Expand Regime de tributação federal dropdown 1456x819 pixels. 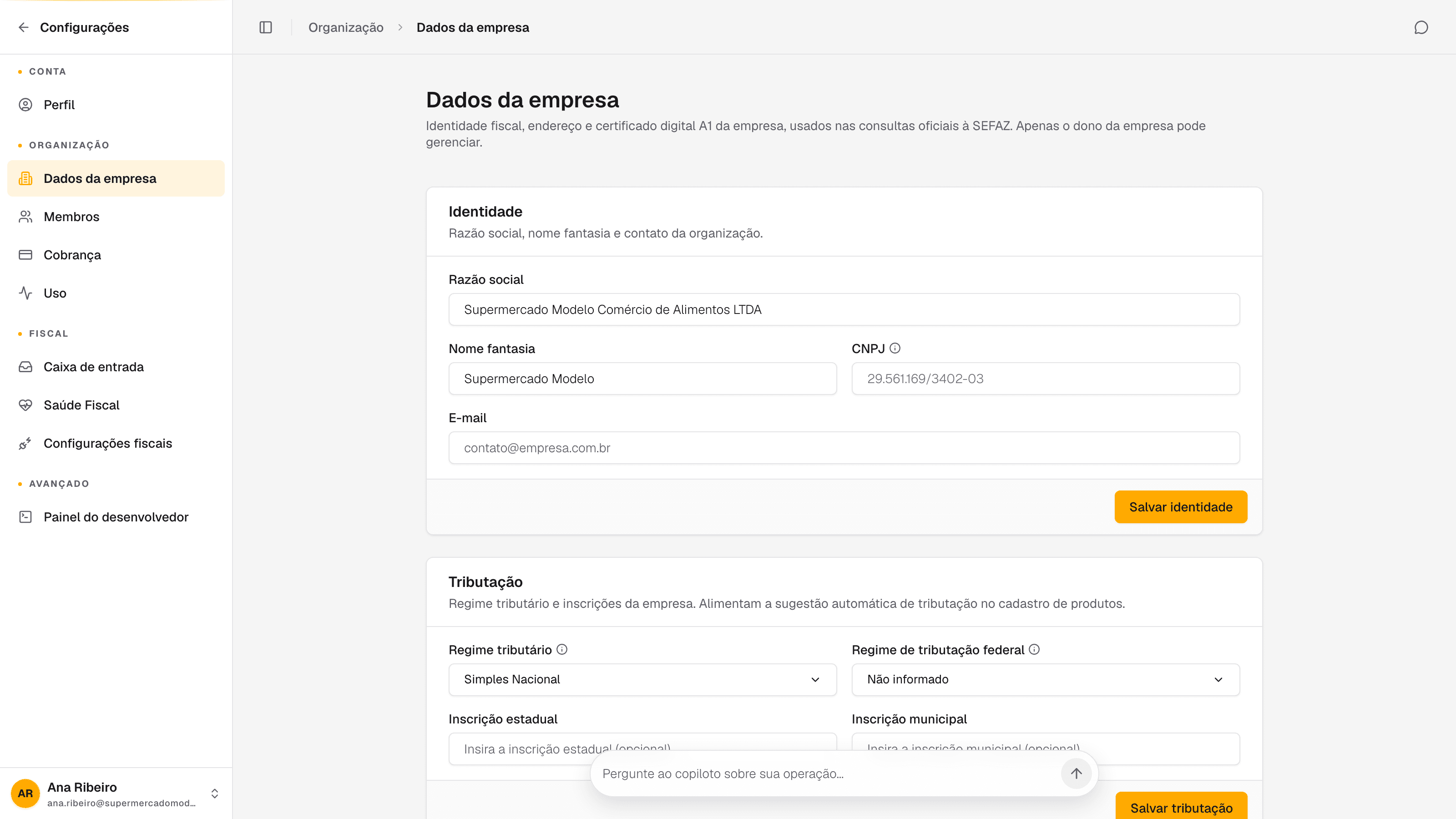click(1046, 679)
